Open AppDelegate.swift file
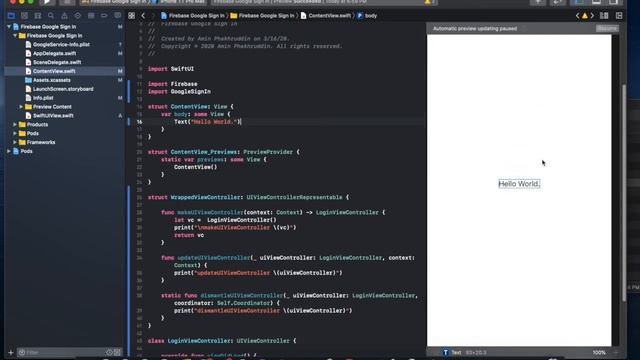Screen dimensions: 640x360 click(x=54, y=53)
